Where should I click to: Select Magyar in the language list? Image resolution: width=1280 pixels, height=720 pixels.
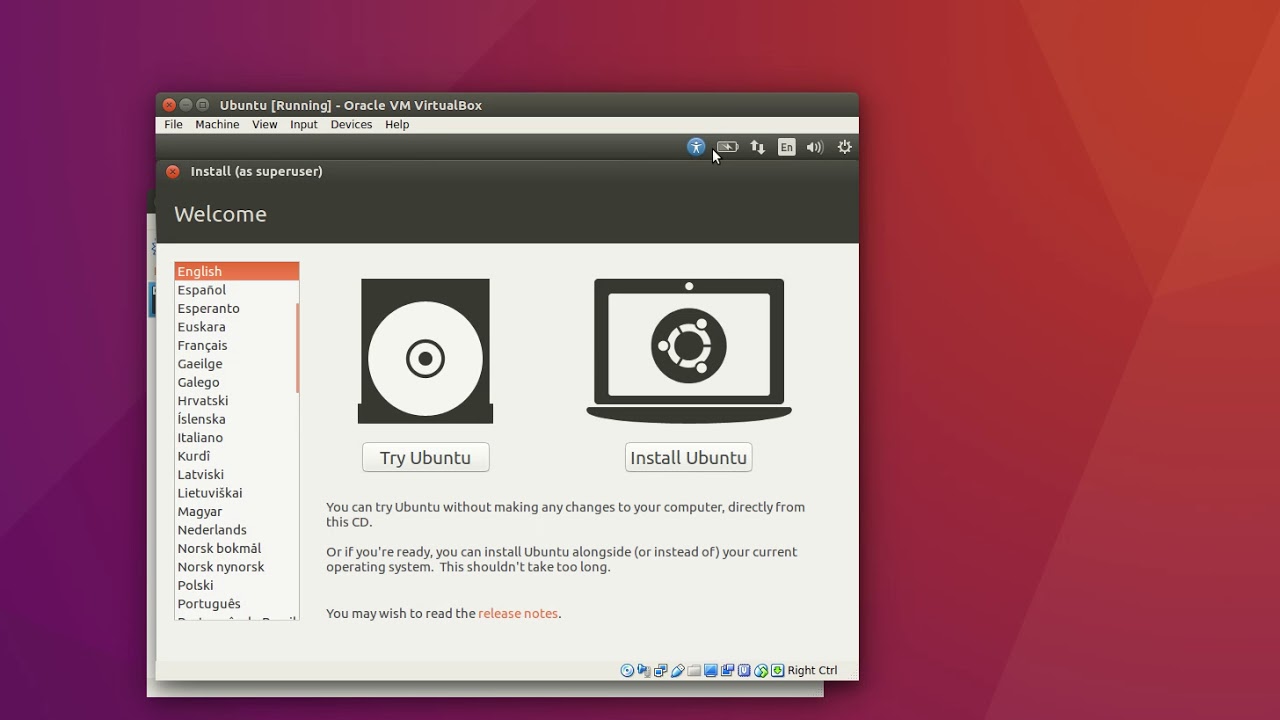coord(236,512)
